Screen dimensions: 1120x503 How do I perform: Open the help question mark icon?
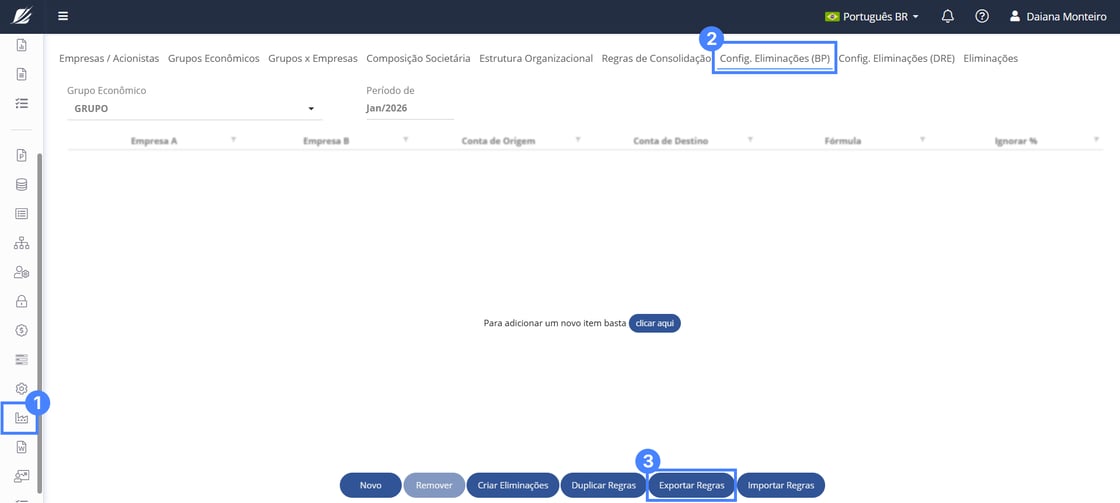(982, 16)
